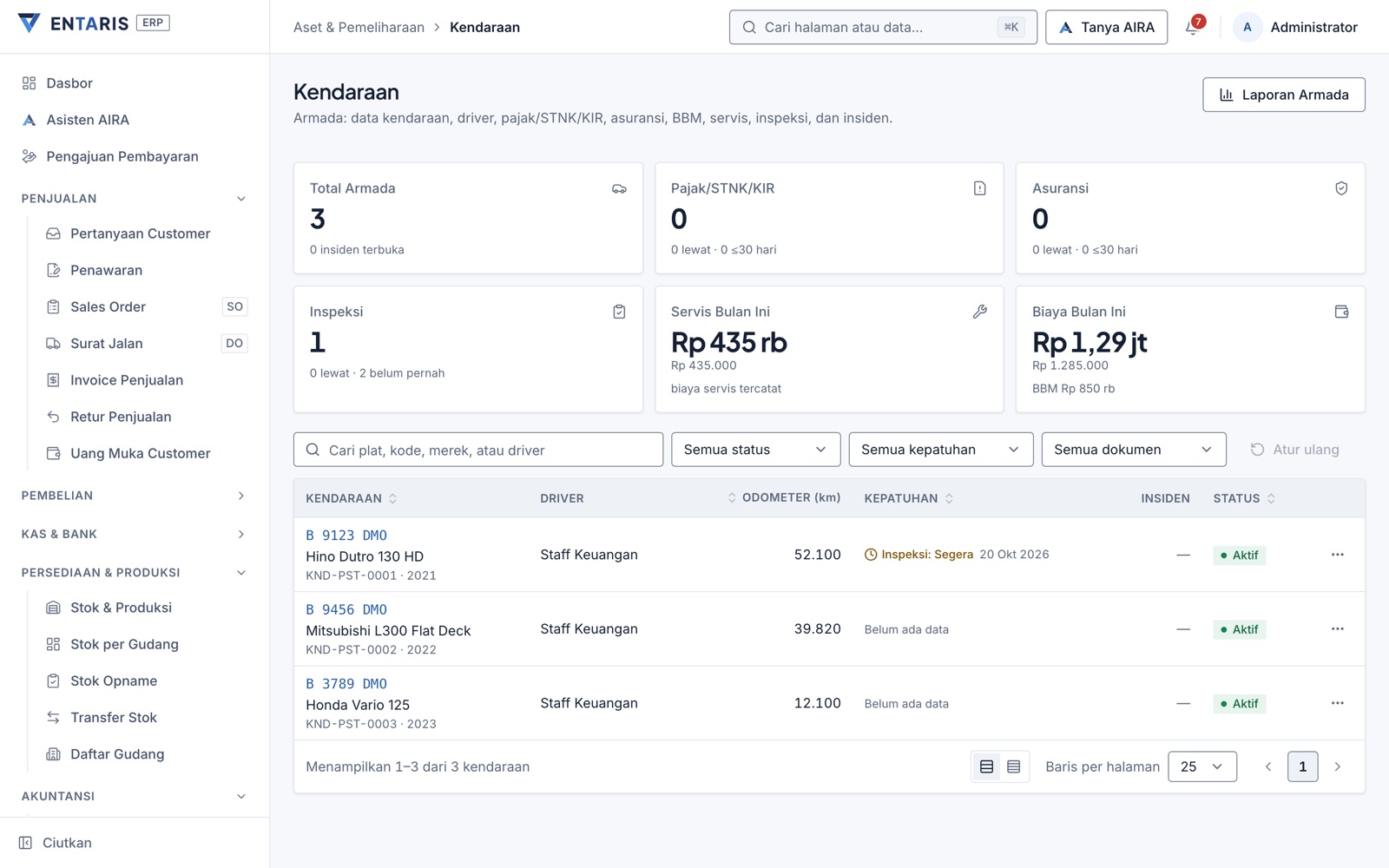The height and width of the screenshot is (868, 1389).
Task: Collapse the PENJUALAN sidebar section
Action: tap(135, 199)
